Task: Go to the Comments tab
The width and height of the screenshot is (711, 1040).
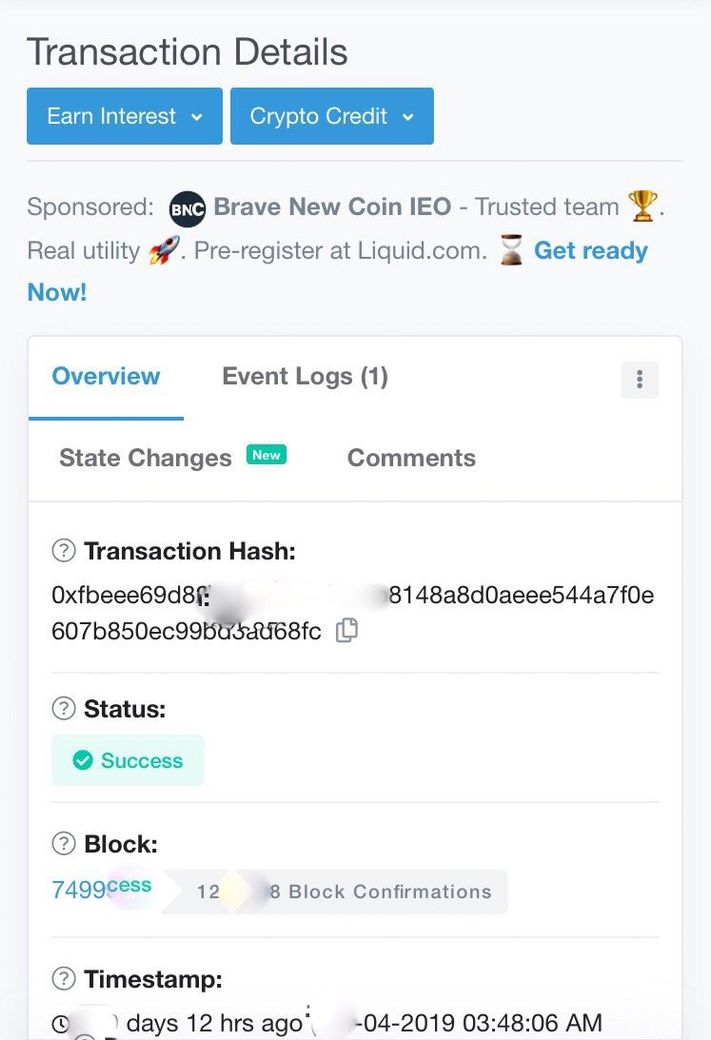Action: click(x=411, y=458)
